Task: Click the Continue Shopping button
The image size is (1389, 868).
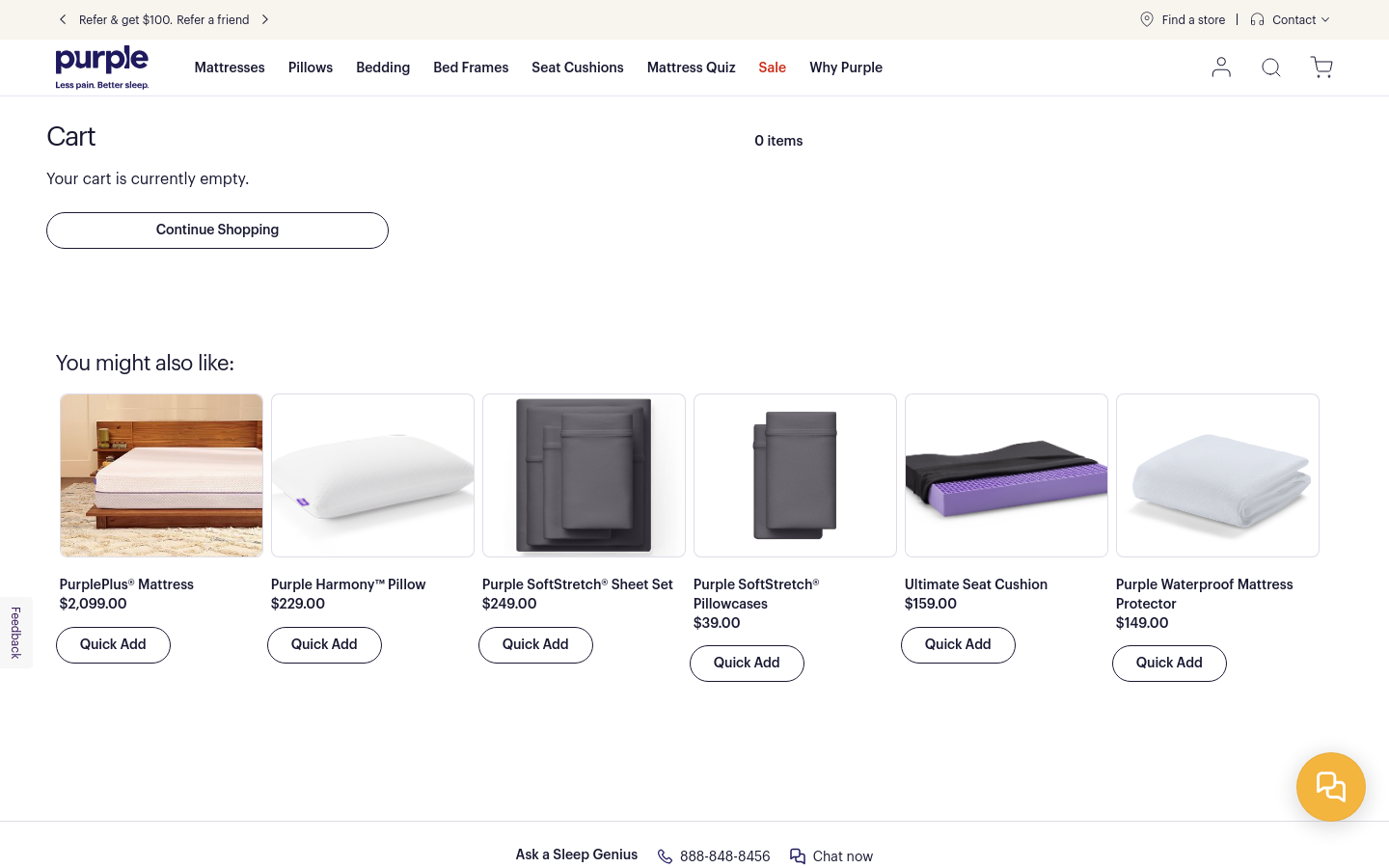Action: point(217,231)
